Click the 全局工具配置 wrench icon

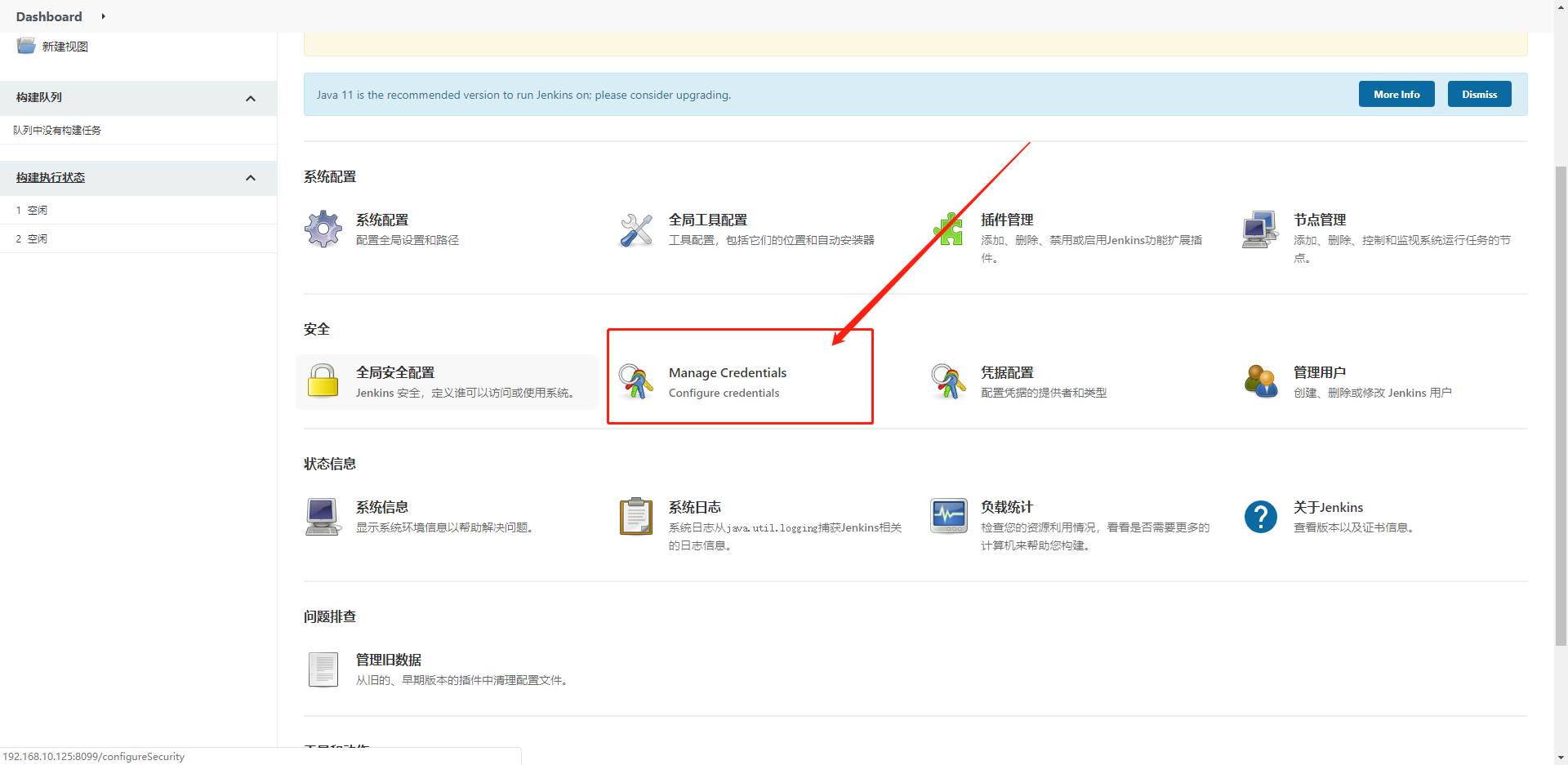(x=636, y=229)
